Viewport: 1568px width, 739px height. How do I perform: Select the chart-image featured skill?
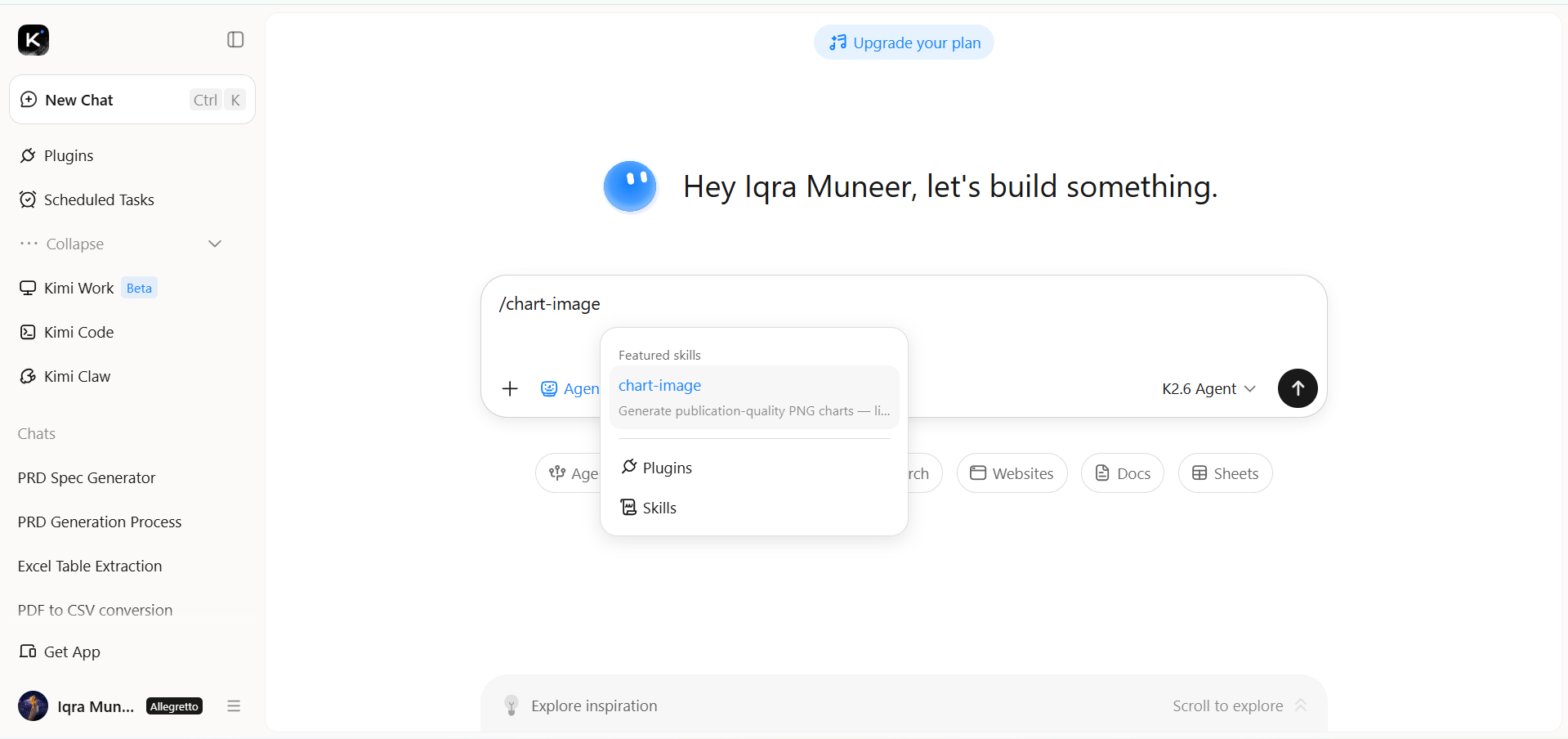pyautogui.click(x=754, y=397)
